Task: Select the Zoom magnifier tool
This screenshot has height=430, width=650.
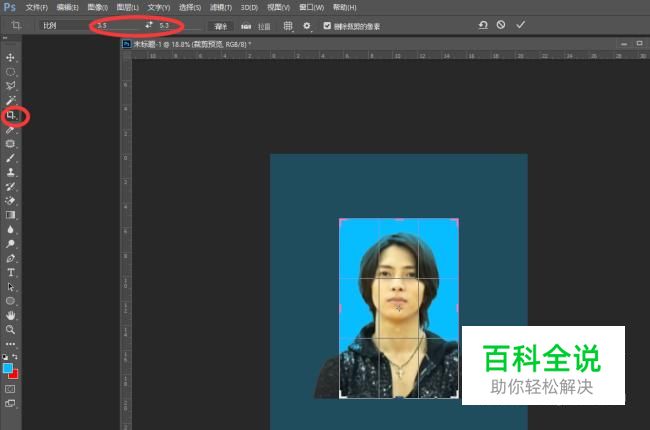Action: pyautogui.click(x=10, y=330)
